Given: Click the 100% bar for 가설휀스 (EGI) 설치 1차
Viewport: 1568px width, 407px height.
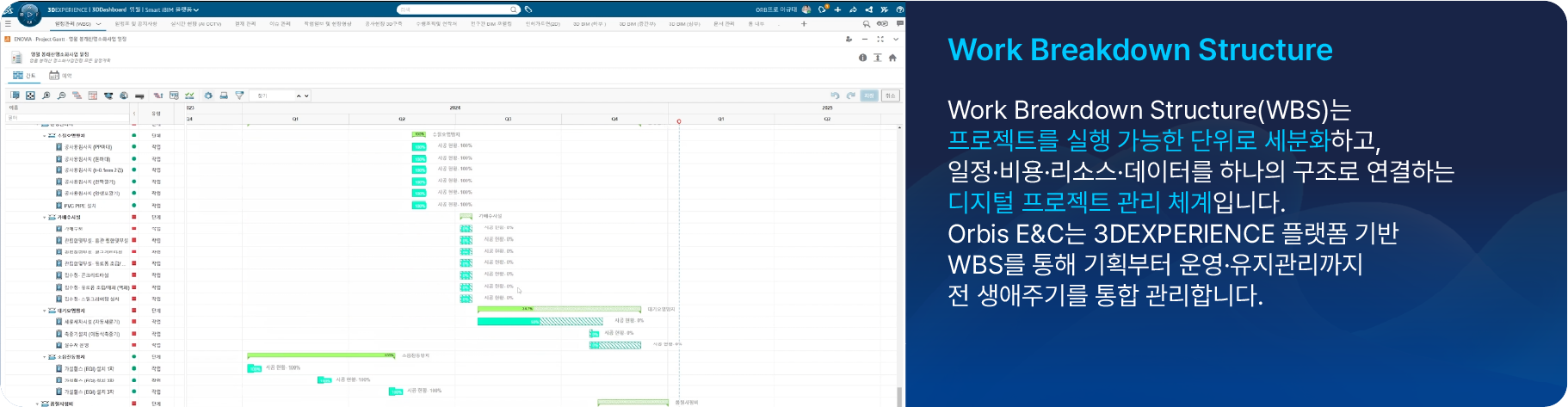Looking at the screenshot, I should [255, 368].
